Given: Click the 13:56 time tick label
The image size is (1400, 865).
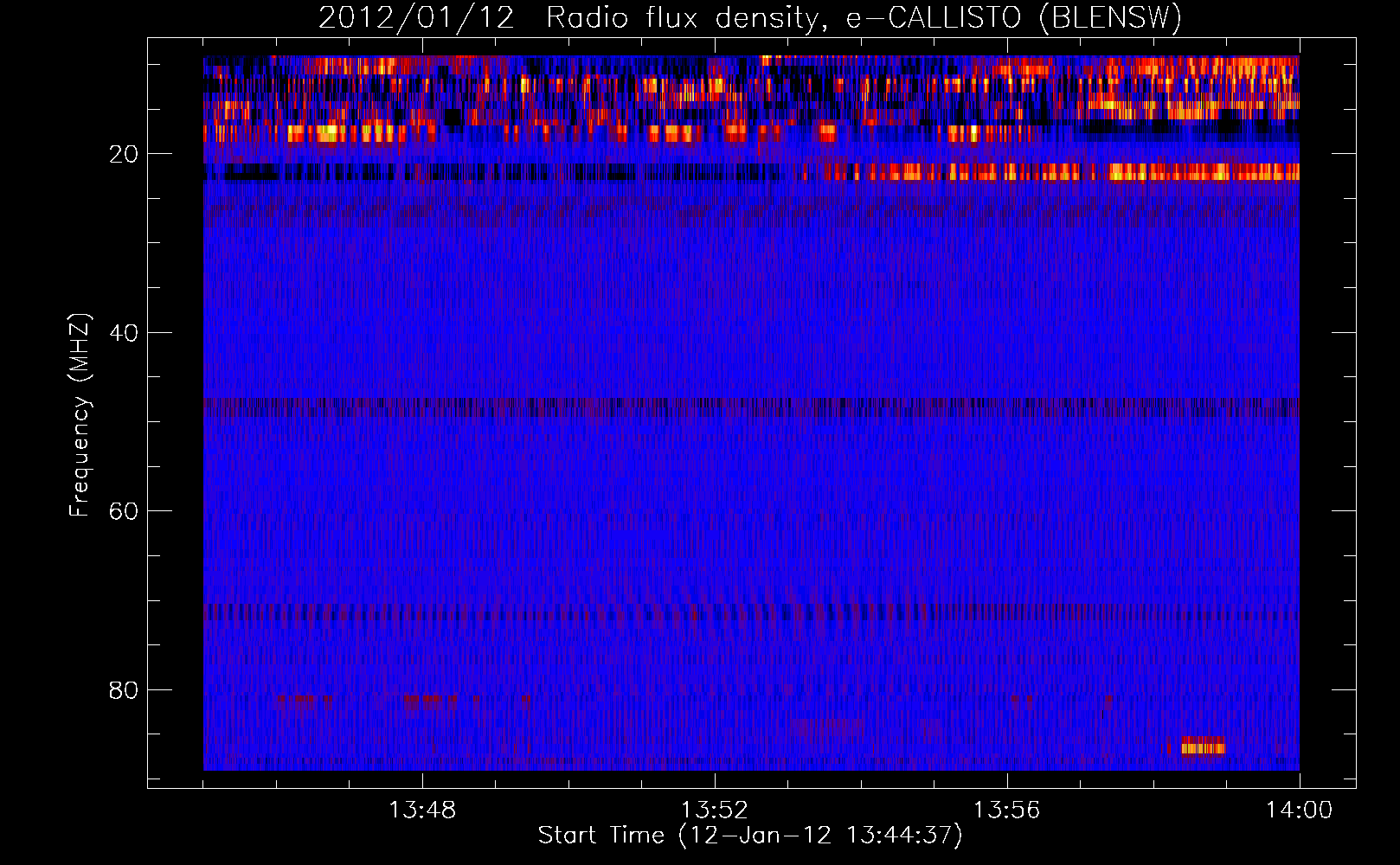Looking at the screenshot, I should [1006, 811].
